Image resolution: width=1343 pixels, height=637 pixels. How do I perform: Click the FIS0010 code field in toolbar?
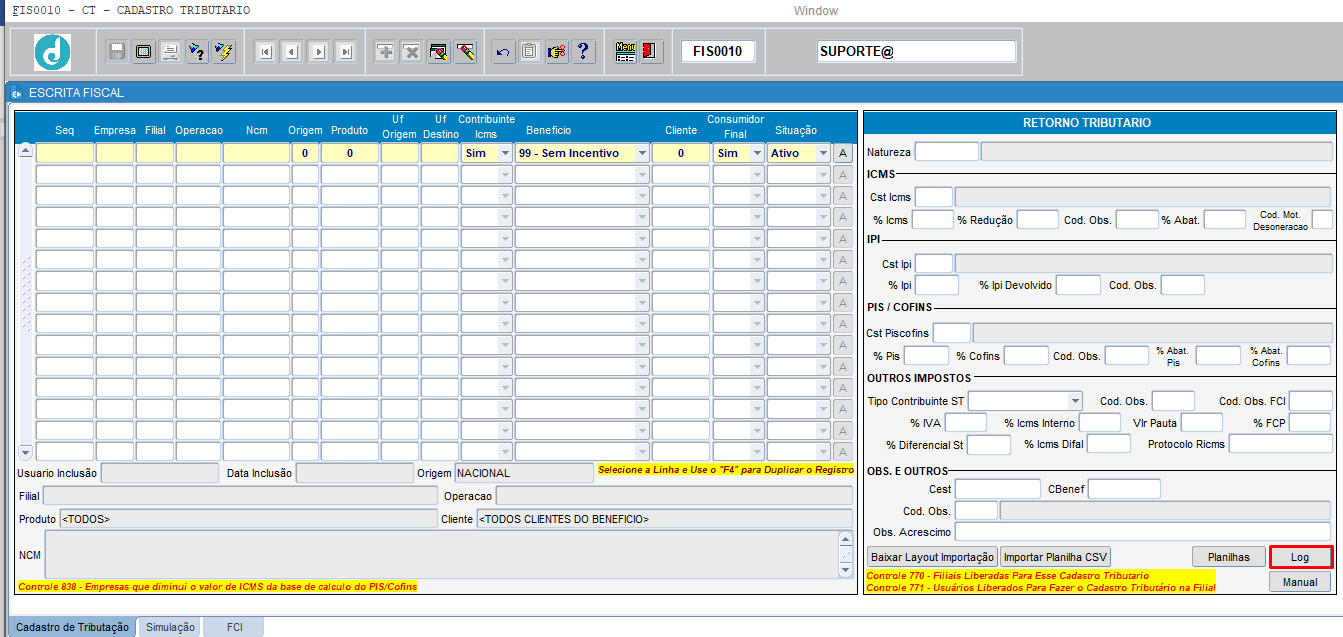coord(718,51)
